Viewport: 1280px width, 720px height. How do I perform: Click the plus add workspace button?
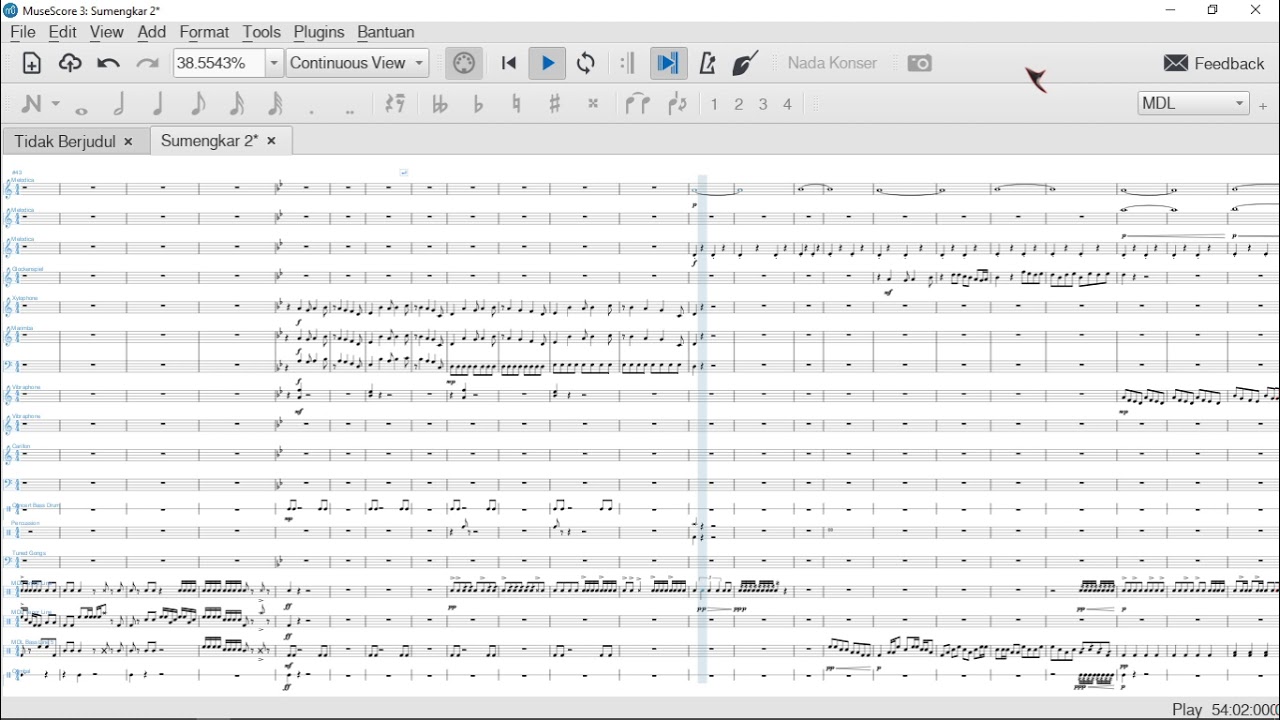pos(1264,106)
